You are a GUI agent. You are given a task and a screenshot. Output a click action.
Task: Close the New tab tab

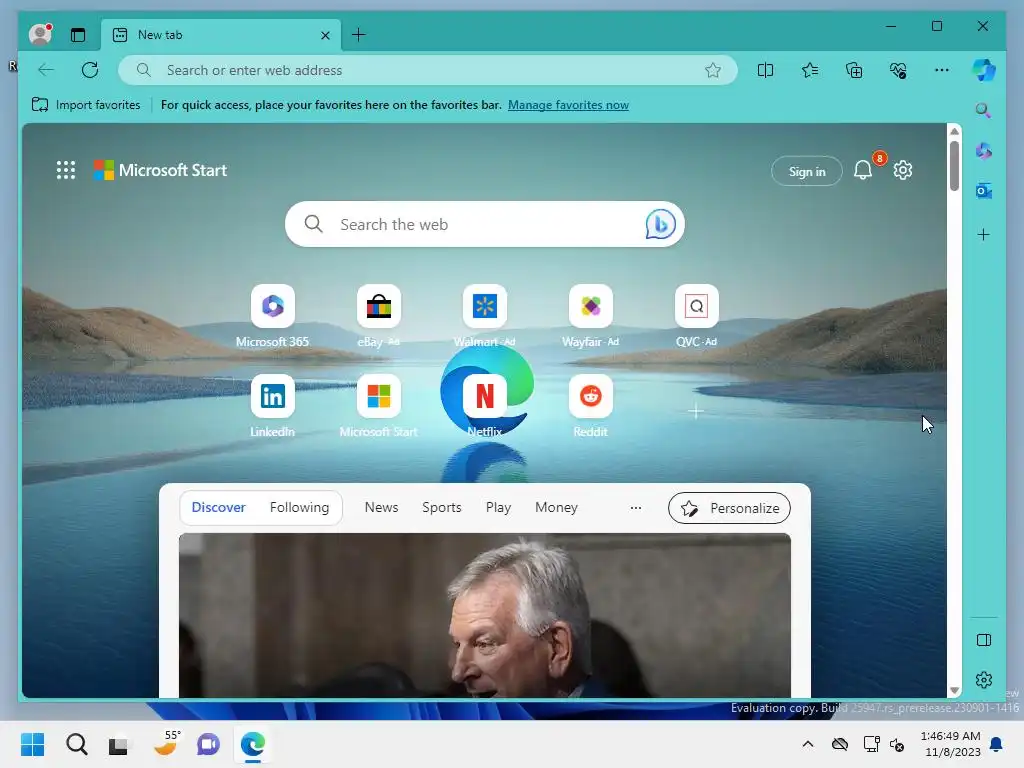click(x=325, y=35)
